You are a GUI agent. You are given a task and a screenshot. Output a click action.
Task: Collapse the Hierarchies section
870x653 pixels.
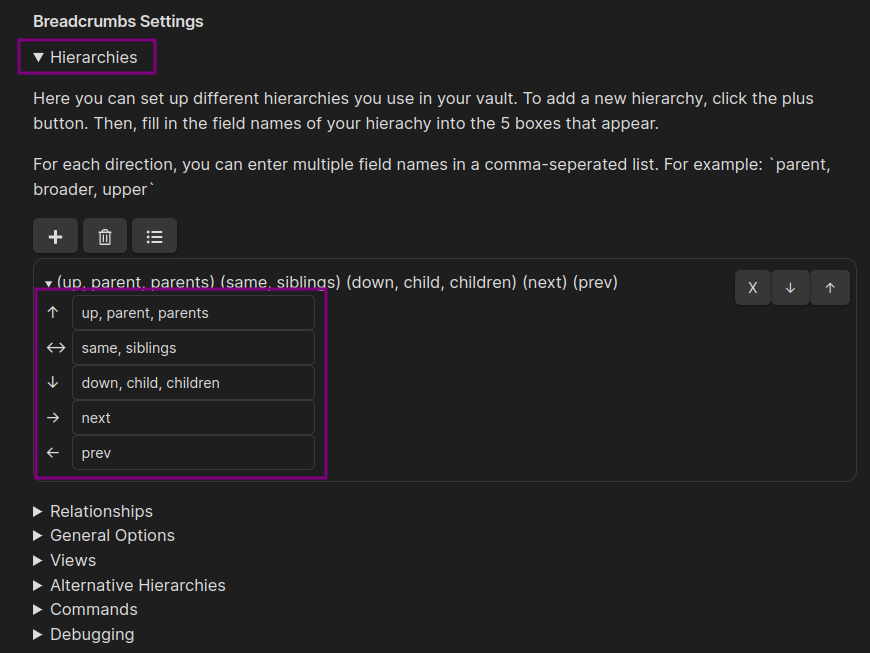(85, 57)
